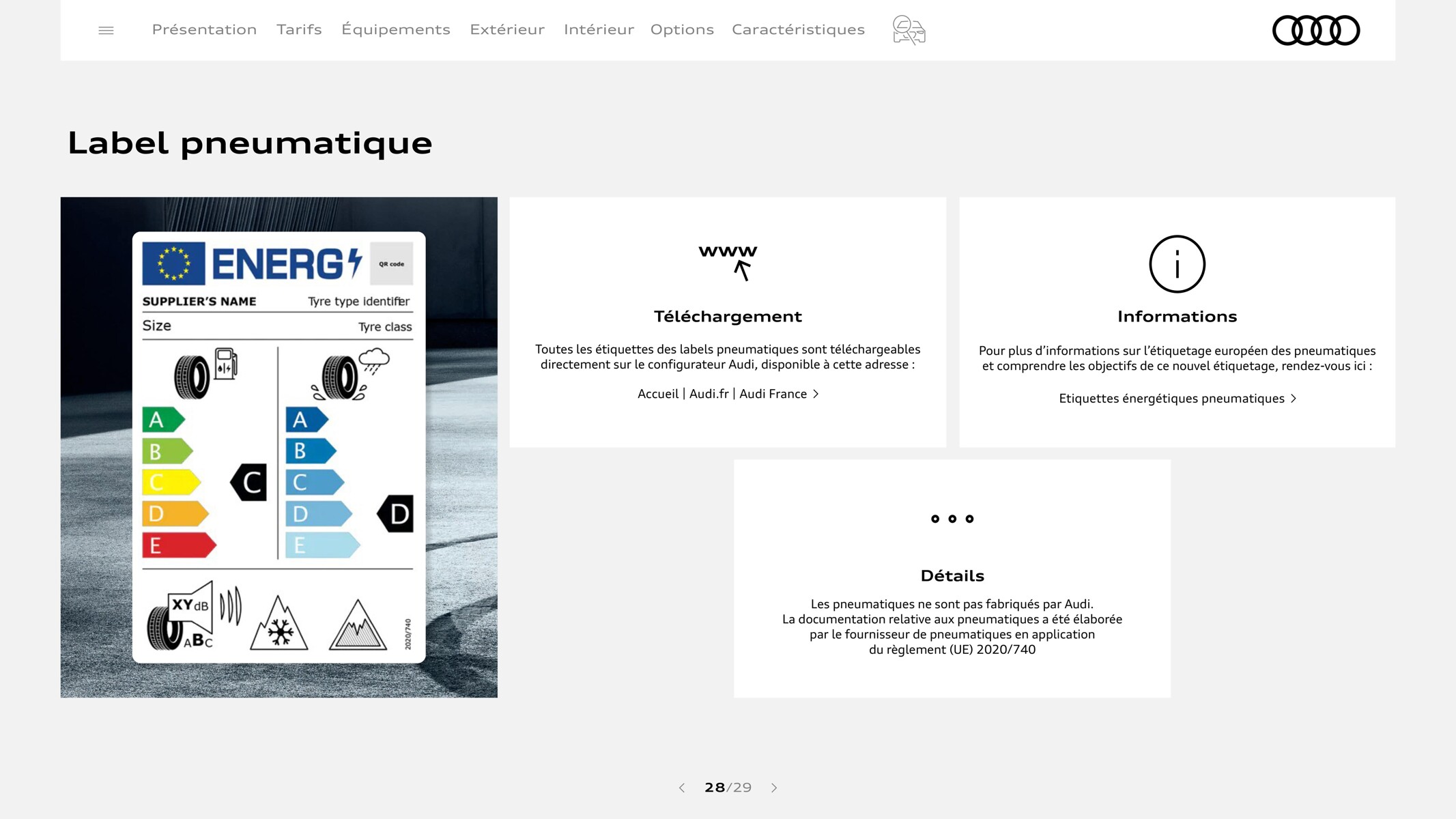Open Etiquettes énergétiques pneumatiques link
The width and height of the screenshot is (1456, 819).
pos(1177,399)
